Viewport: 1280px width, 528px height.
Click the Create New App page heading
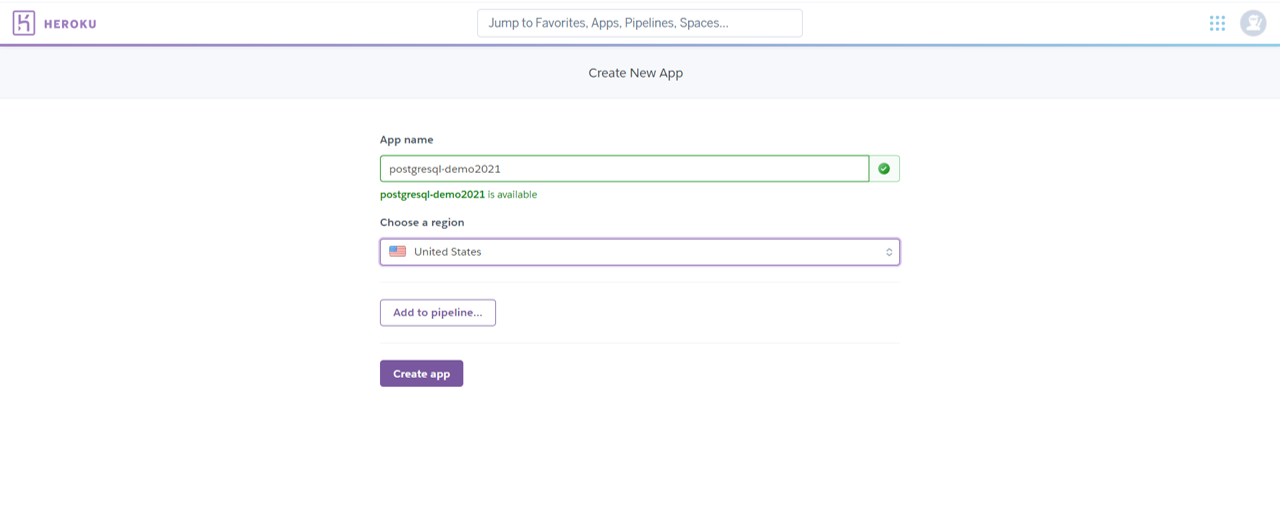click(x=636, y=73)
